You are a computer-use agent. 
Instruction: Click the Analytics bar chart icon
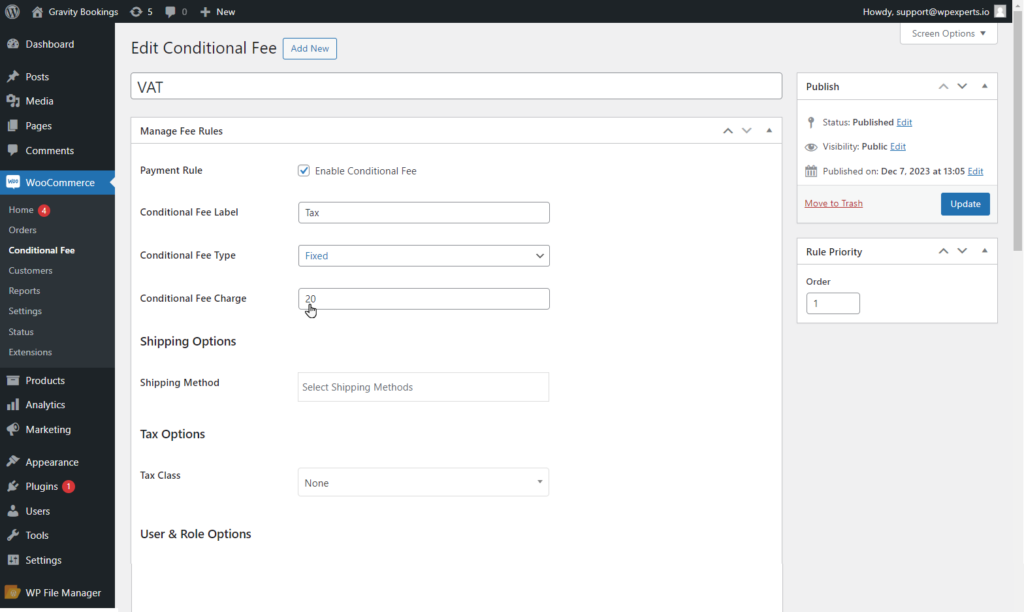tap(13, 405)
